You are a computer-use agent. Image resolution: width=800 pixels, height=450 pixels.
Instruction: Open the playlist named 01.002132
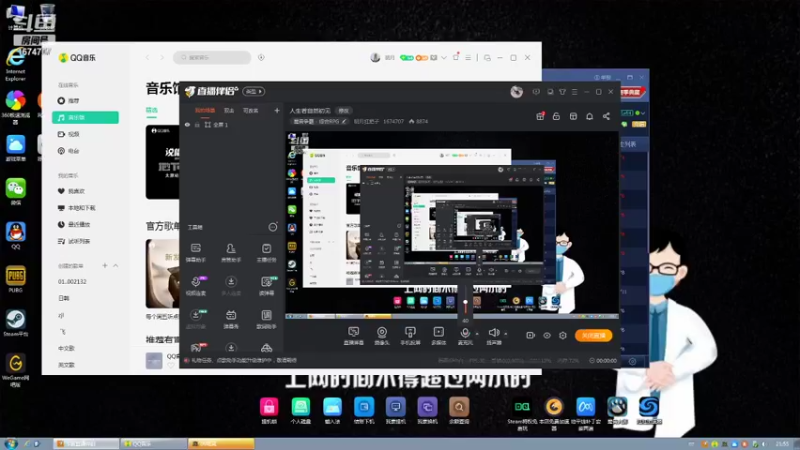coord(72,282)
